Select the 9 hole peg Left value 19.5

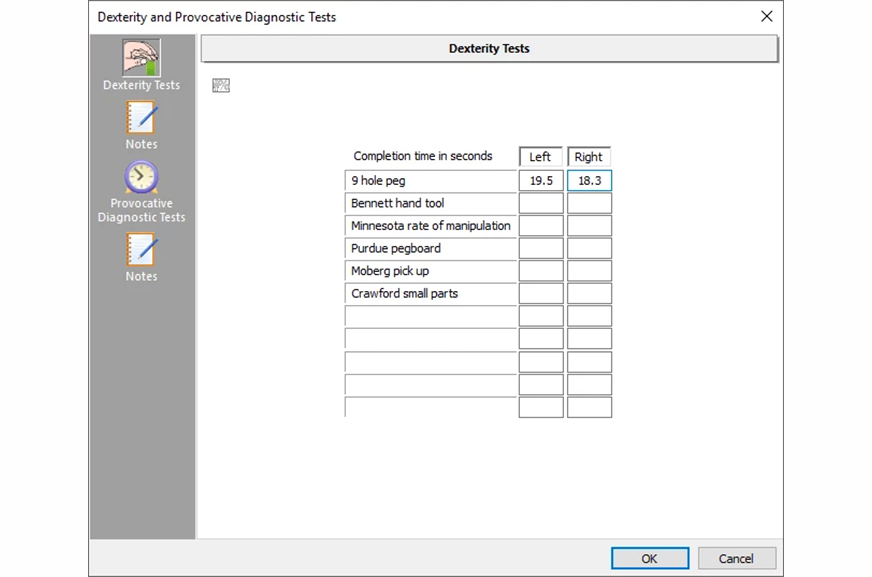click(x=541, y=181)
